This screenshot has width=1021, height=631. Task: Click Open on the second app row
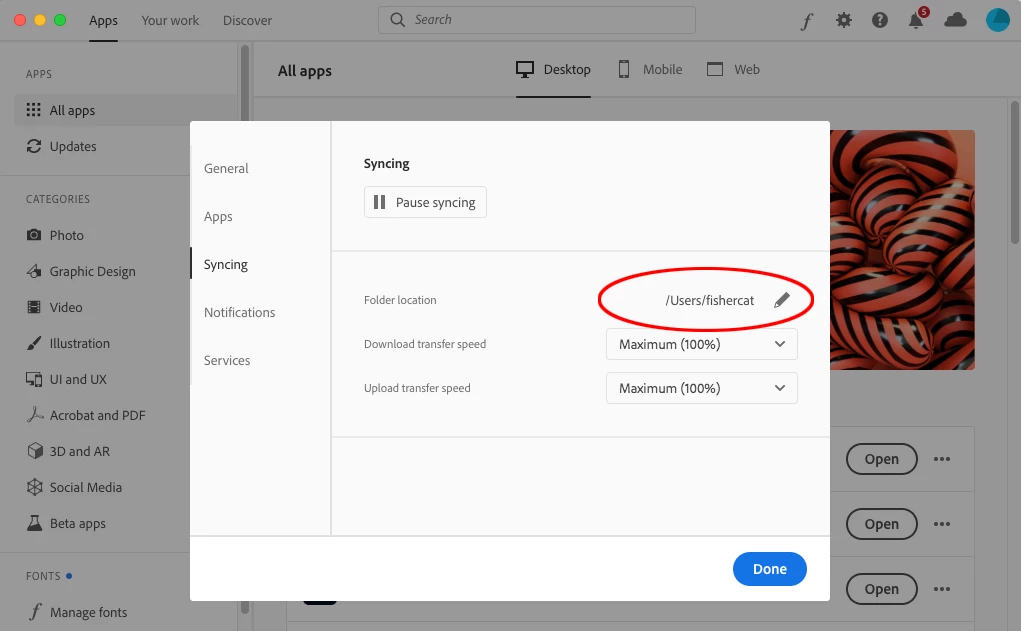pos(882,524)
